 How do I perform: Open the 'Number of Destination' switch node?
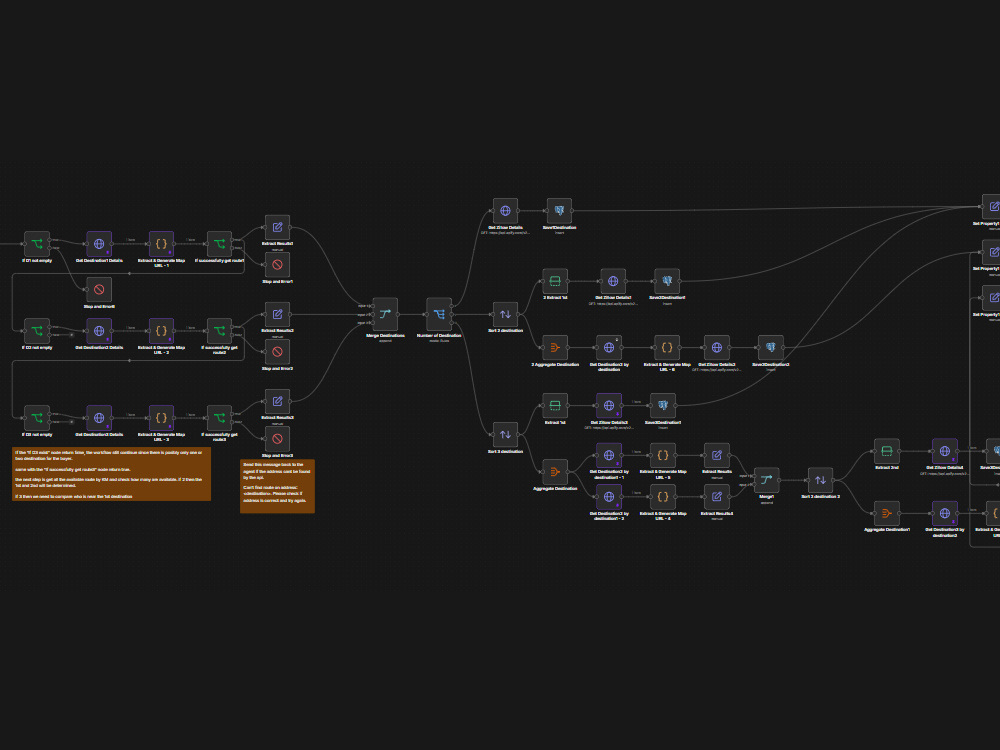(x=439, y=314)
